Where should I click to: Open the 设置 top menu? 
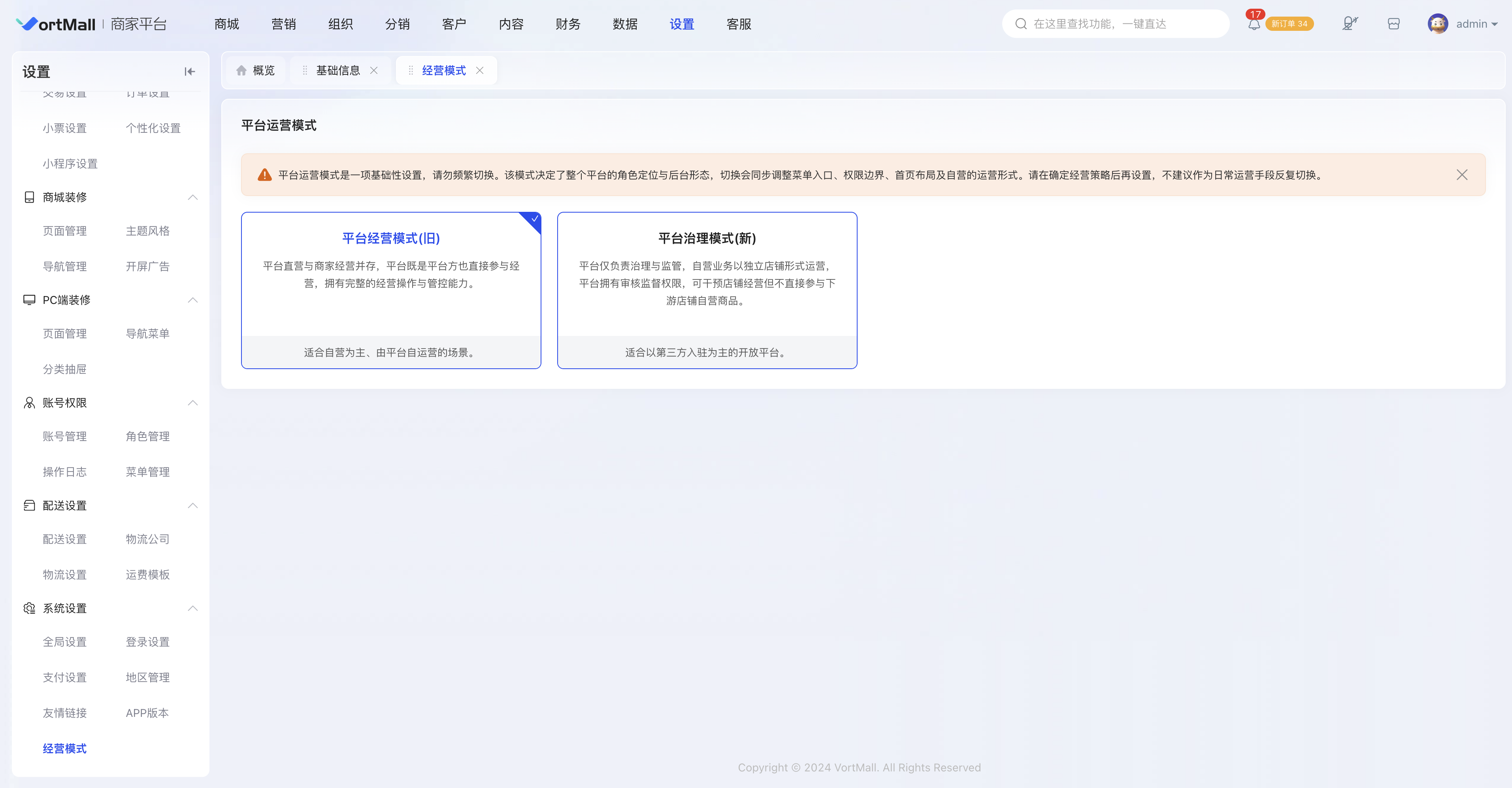(x=682, y=24)
